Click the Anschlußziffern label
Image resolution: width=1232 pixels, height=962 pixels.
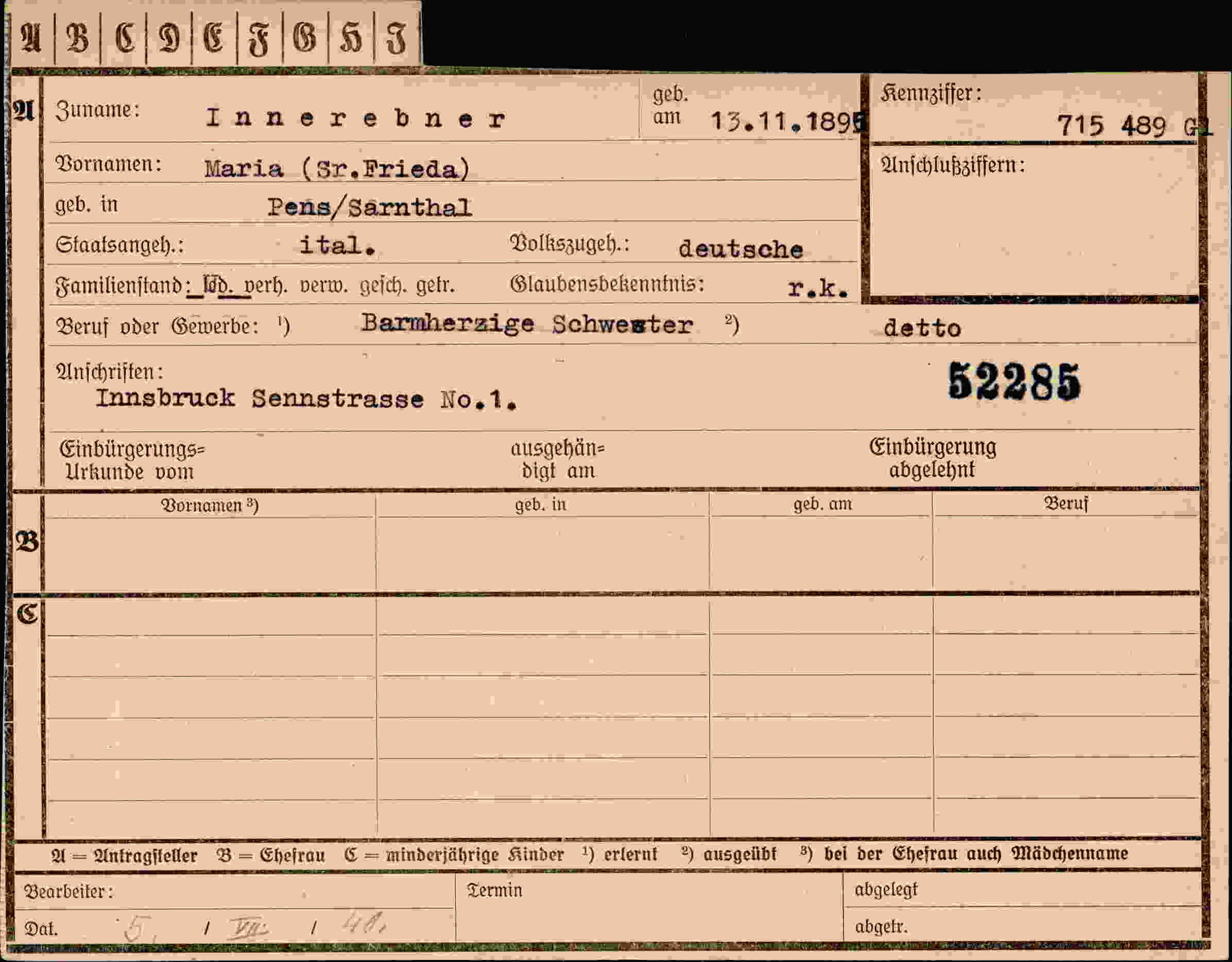click(953, 165)
